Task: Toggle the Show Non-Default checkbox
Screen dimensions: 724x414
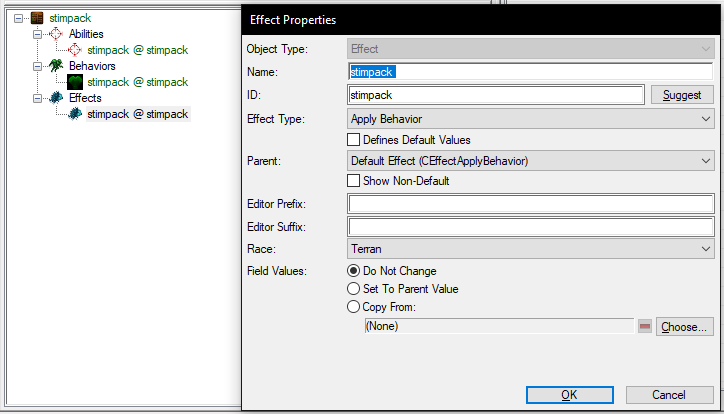Action: (353, 181)
